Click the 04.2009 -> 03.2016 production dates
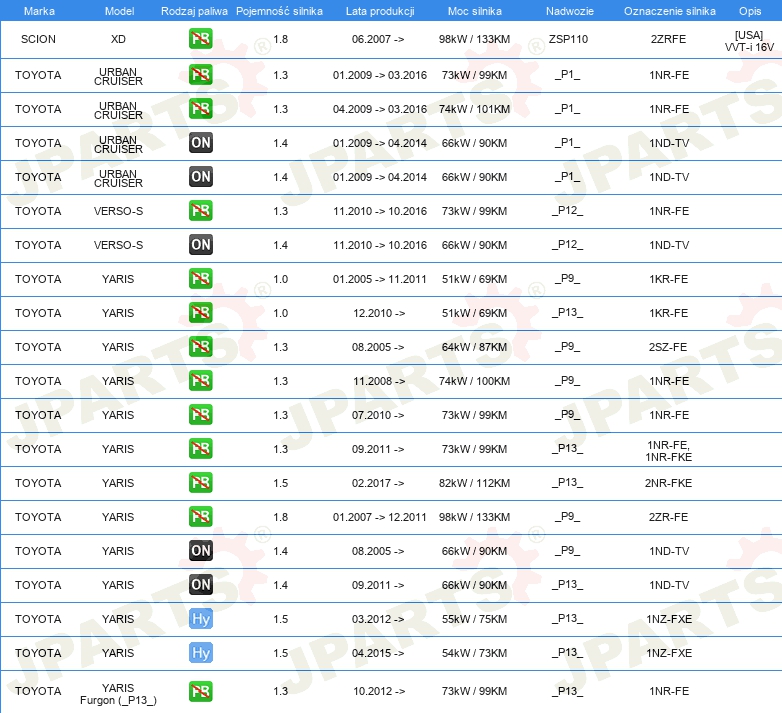 click(x=380, y=109)
